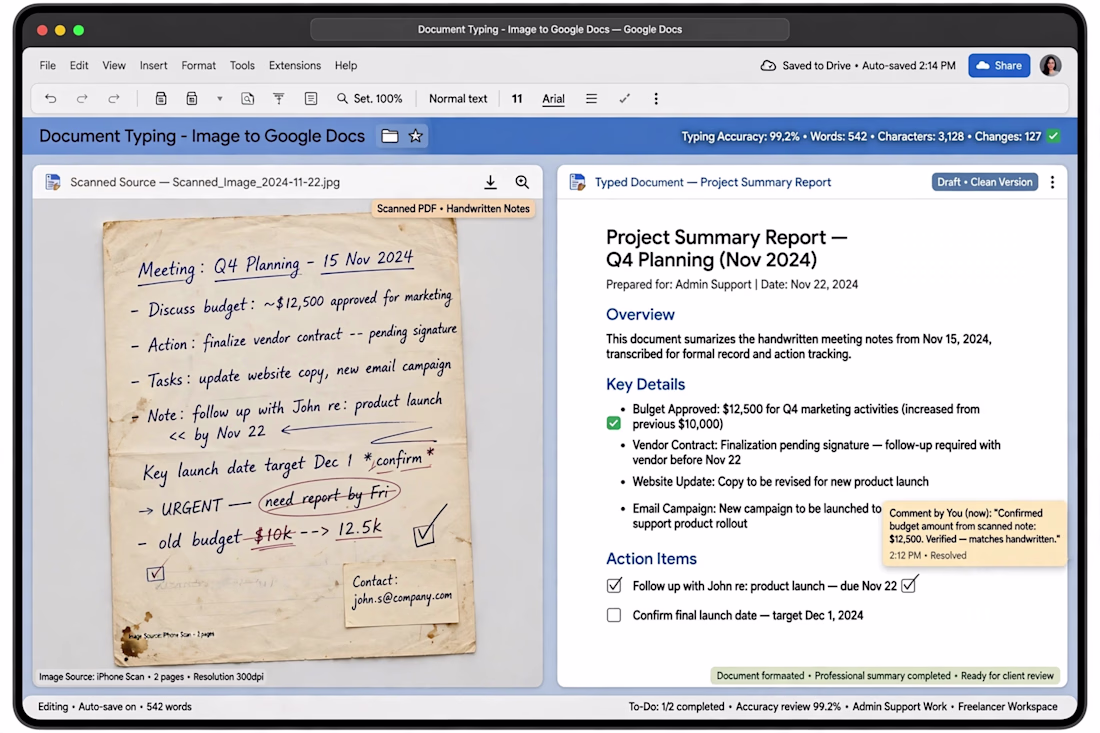Click the blue Share button

[x=999, y=65]
